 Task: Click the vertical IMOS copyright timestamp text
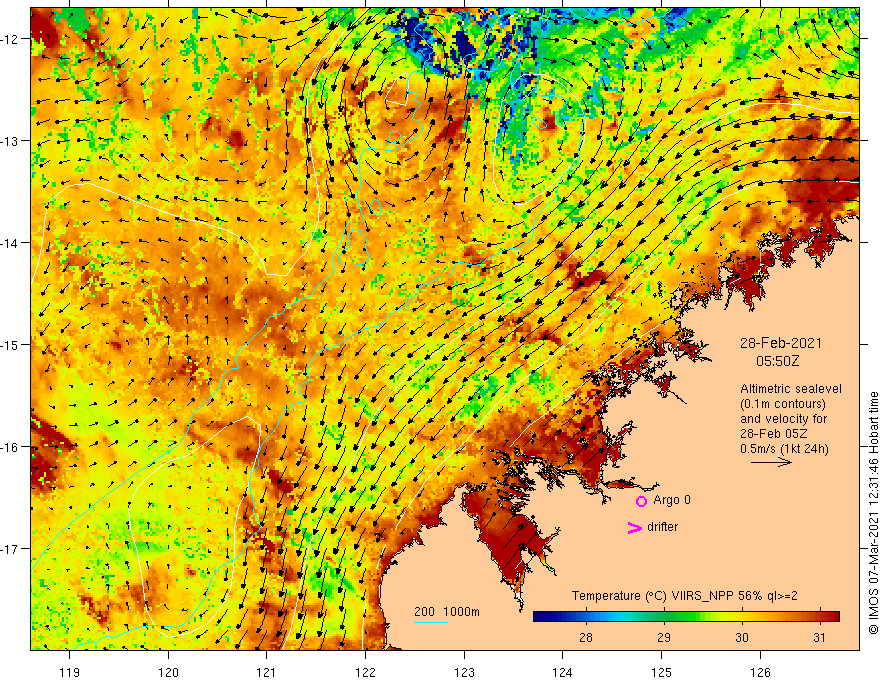point(873,514)
